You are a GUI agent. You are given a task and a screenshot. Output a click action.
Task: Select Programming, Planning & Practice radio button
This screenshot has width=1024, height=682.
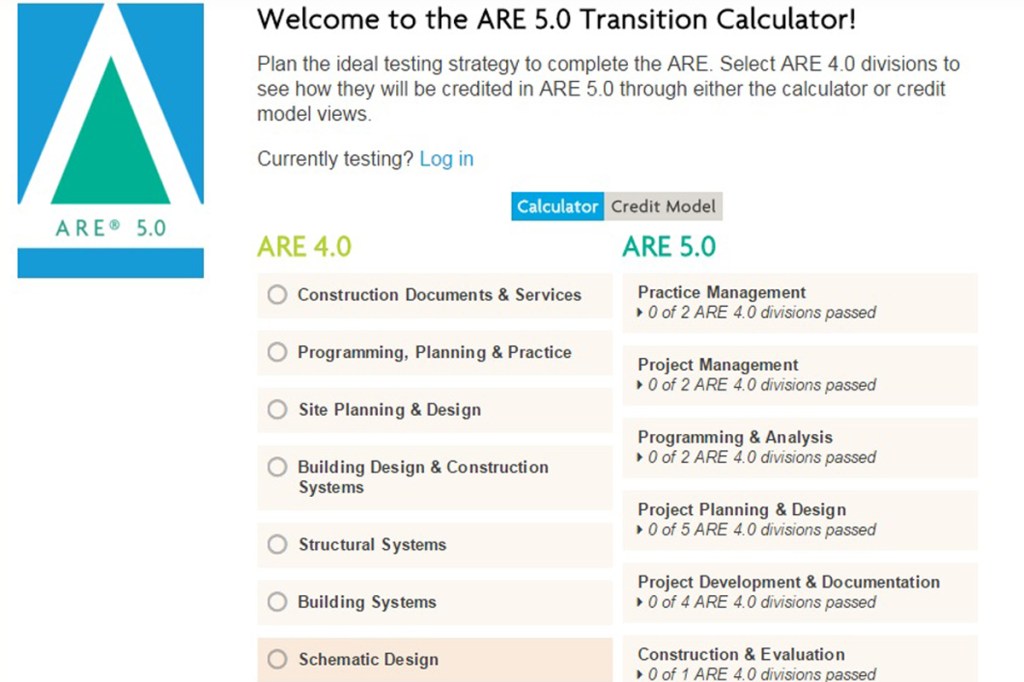278,352
